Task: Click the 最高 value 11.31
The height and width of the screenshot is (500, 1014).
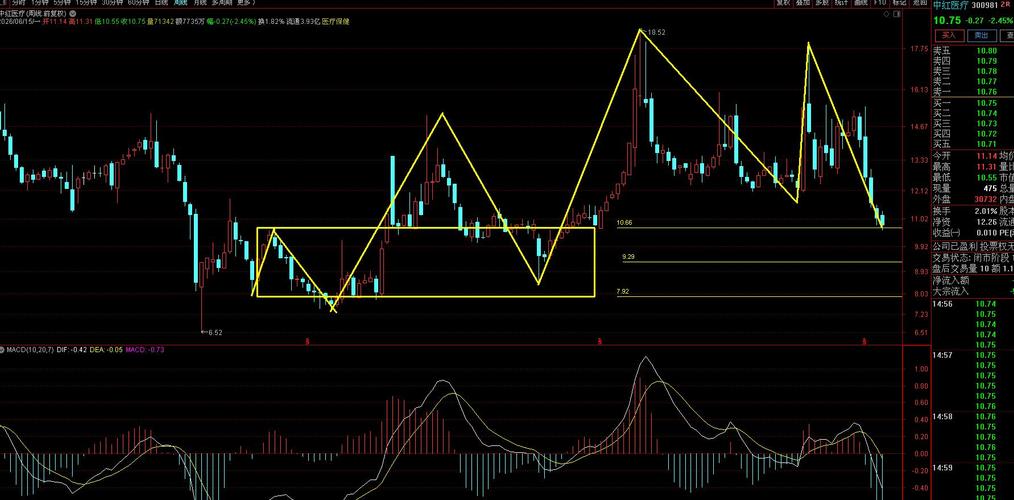Action: pyautogui.click(x=987, y=166)
